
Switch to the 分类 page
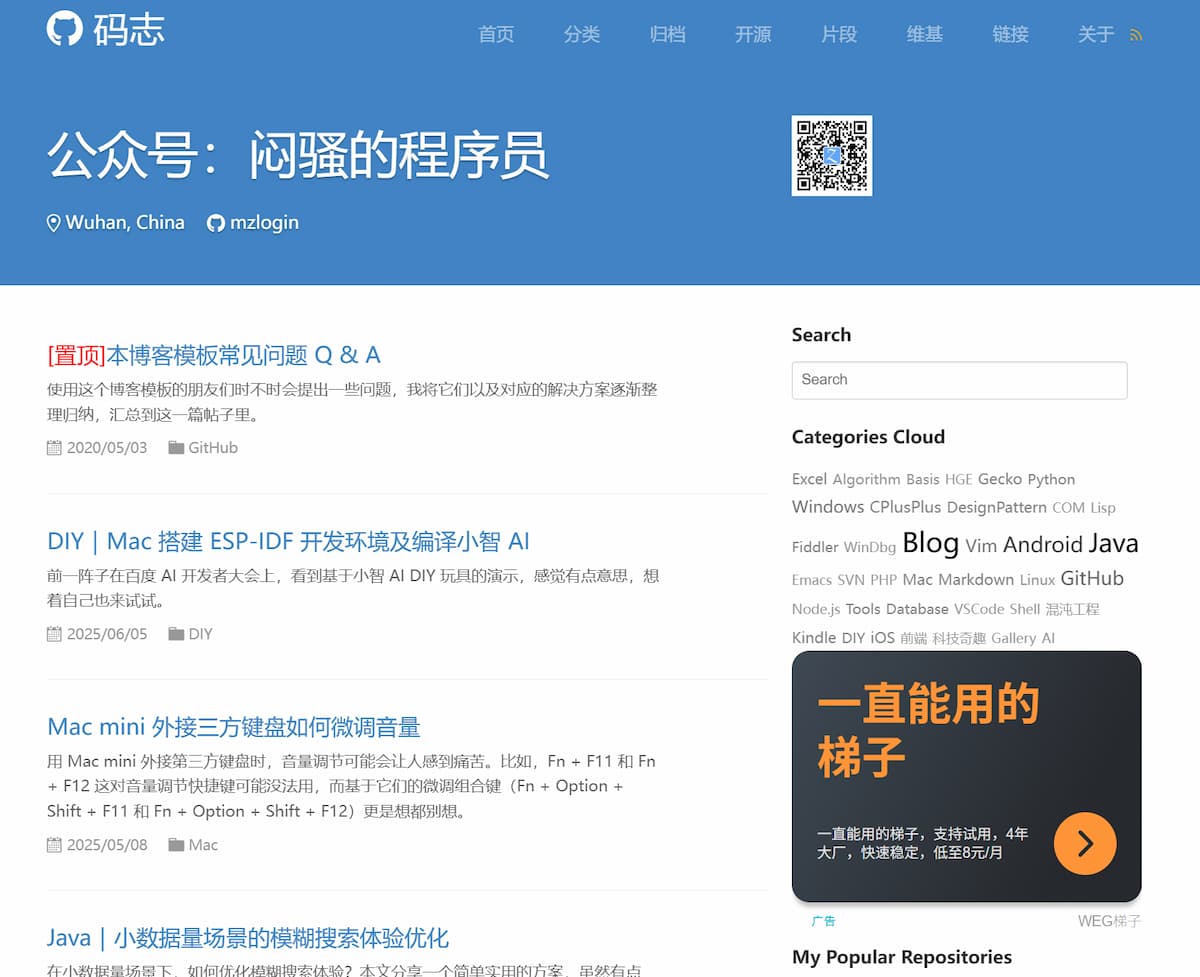click(582, 34)
